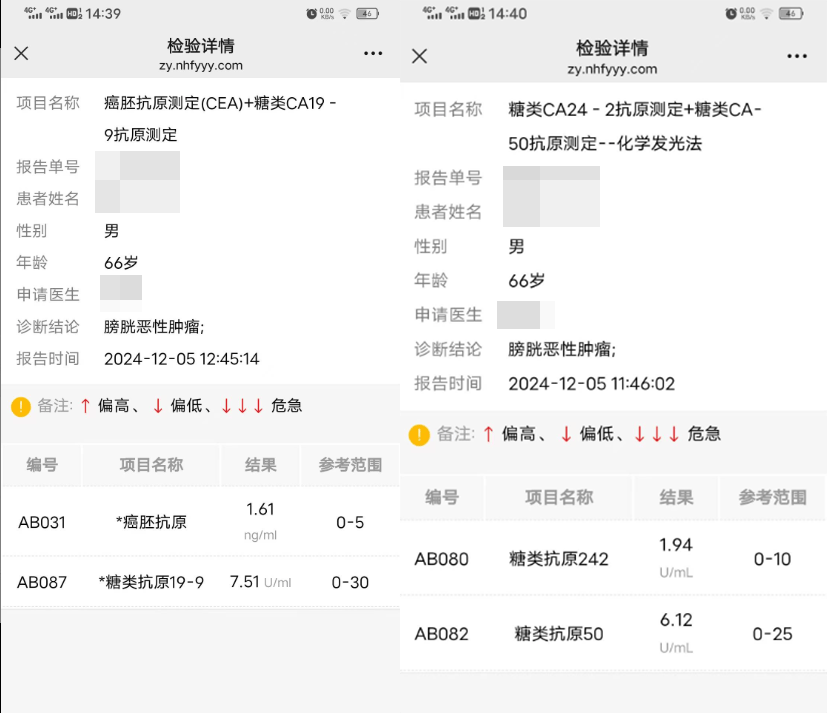
Task: Open the overflow menu on the CEA report page
Action: (371, 53)
